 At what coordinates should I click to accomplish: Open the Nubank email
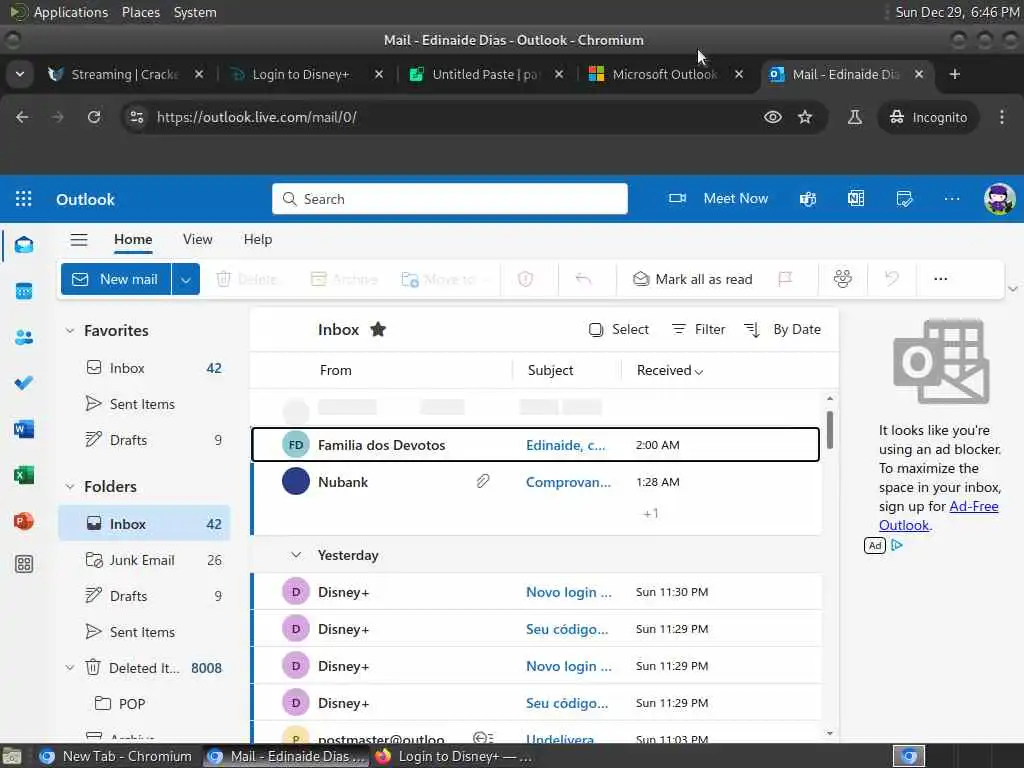pyautogui.click(x=536, y=482)
